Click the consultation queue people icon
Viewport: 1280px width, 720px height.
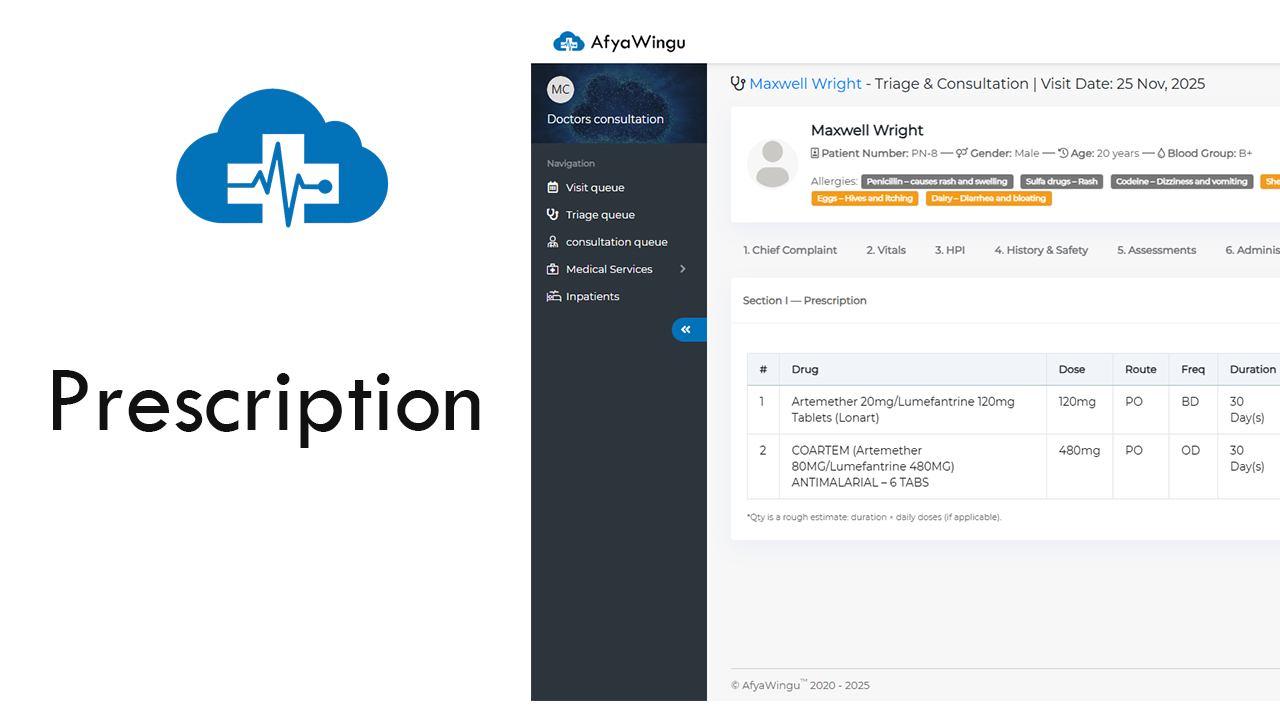pos(553,242)
